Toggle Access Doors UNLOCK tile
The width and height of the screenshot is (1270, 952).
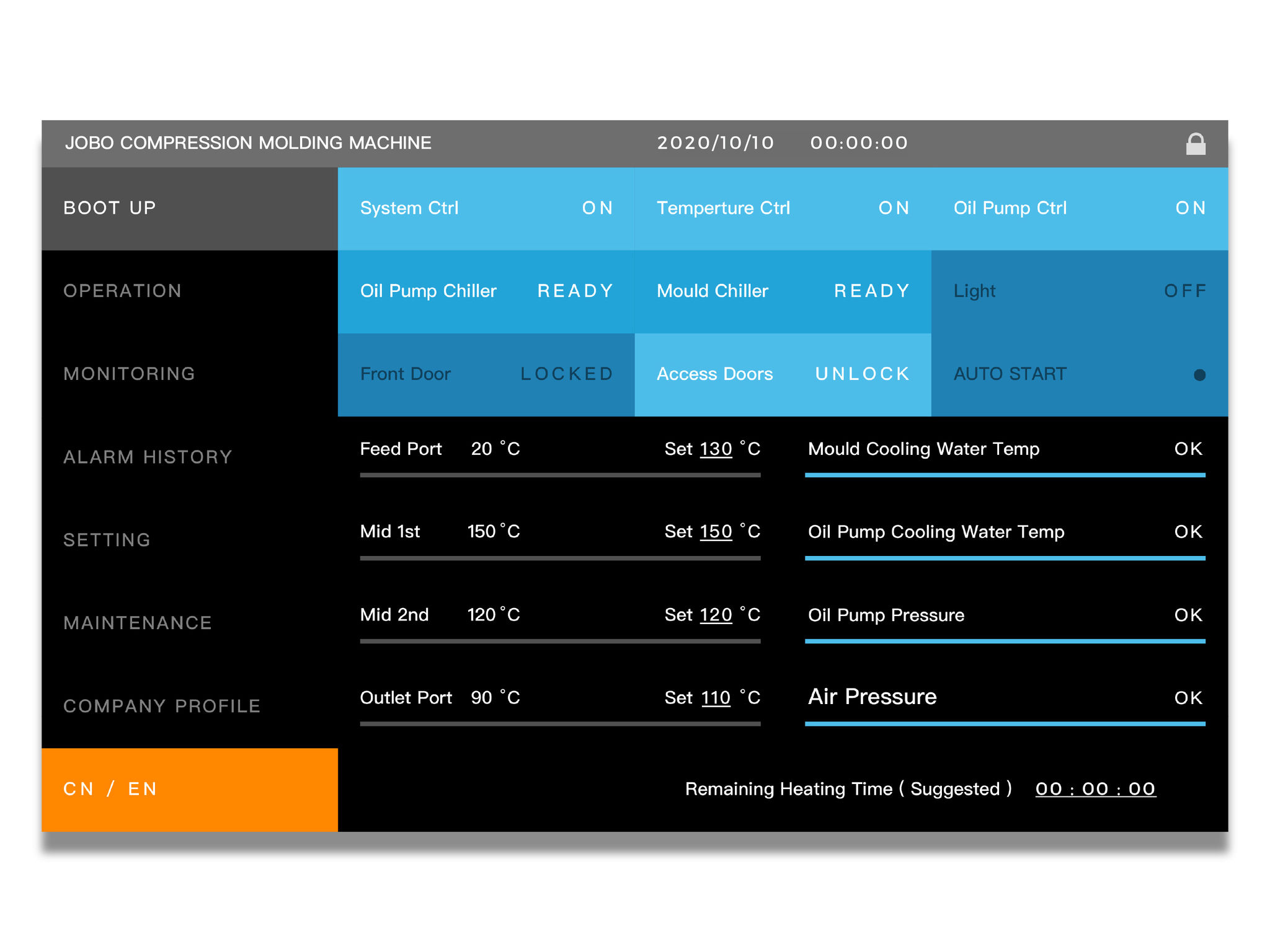coord(783,374)
